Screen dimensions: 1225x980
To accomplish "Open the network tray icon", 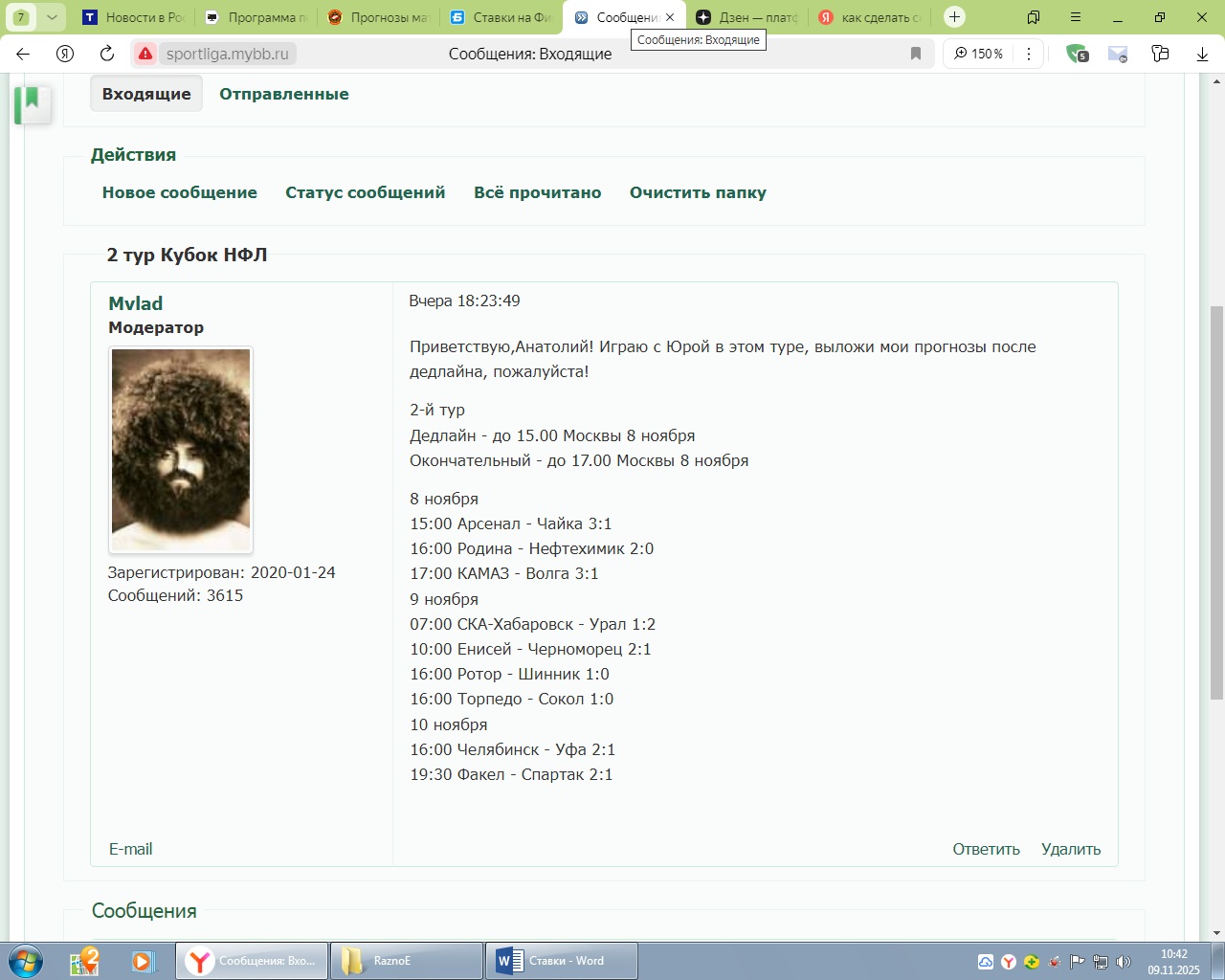I will point(1101,962).
